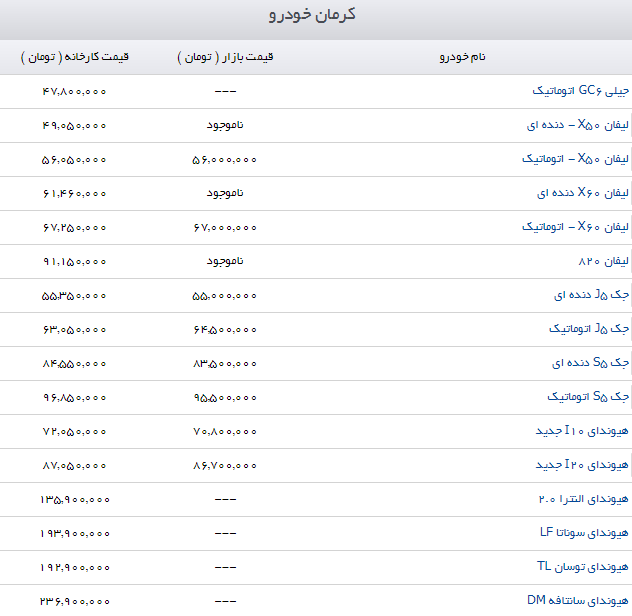632x616 pixels.
Task: Click the Hyundai Elantra 2.0 name
Action: pyautogui.click(x=583, y=499)
